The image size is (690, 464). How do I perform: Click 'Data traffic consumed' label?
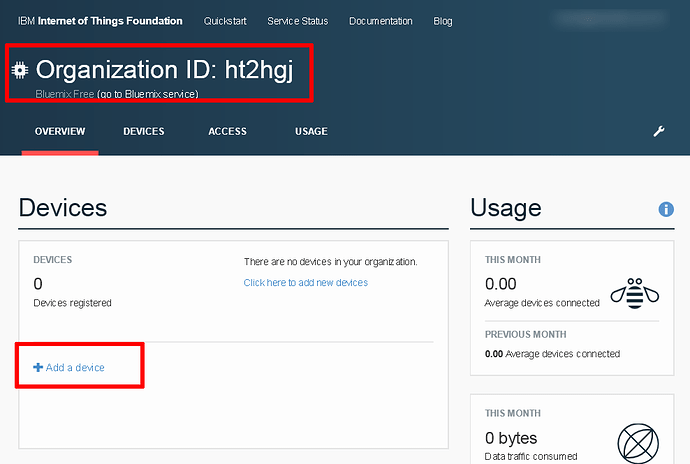tap(531, 457)
